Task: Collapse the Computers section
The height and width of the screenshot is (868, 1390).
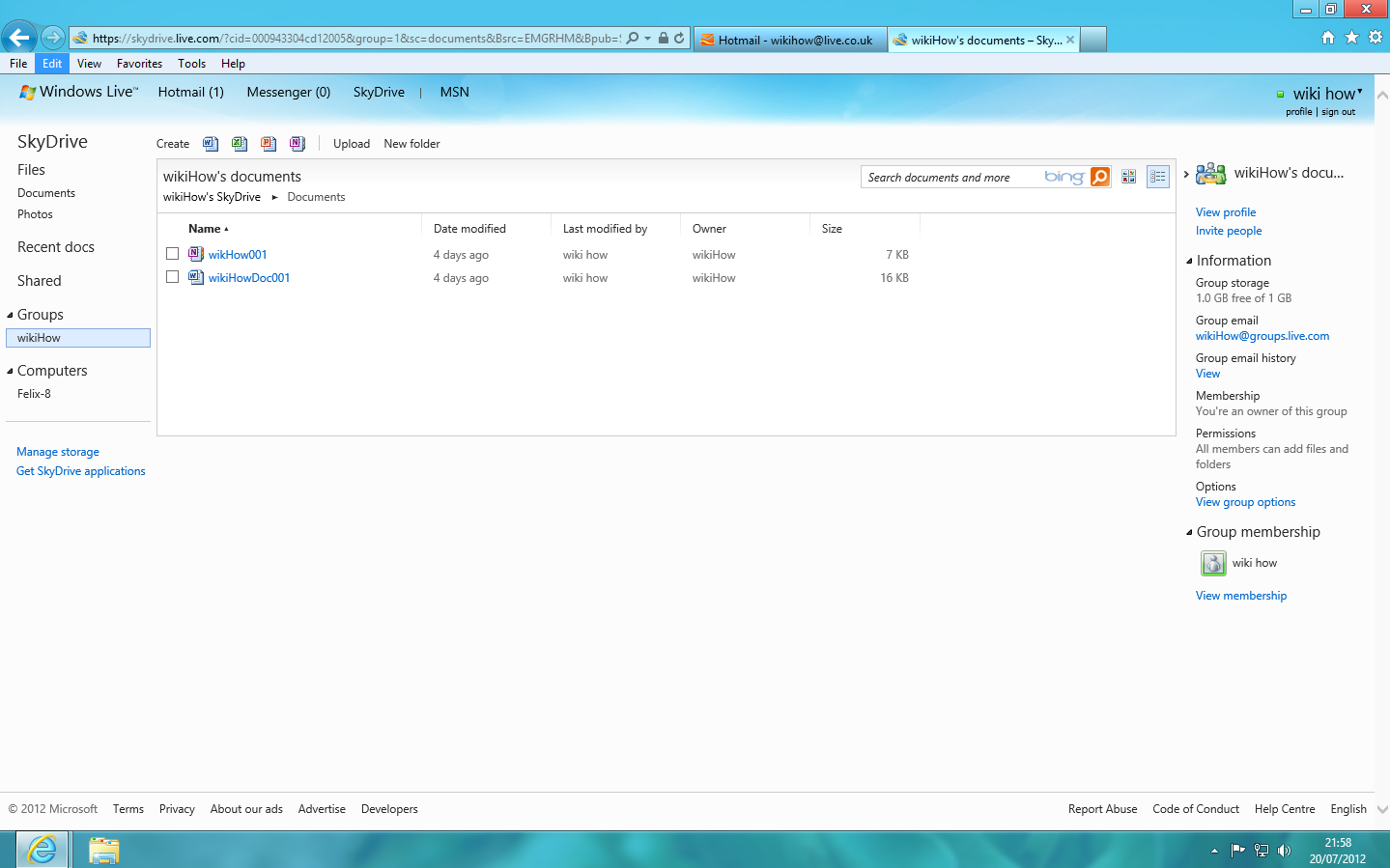Action: click(x=10, y=371)
